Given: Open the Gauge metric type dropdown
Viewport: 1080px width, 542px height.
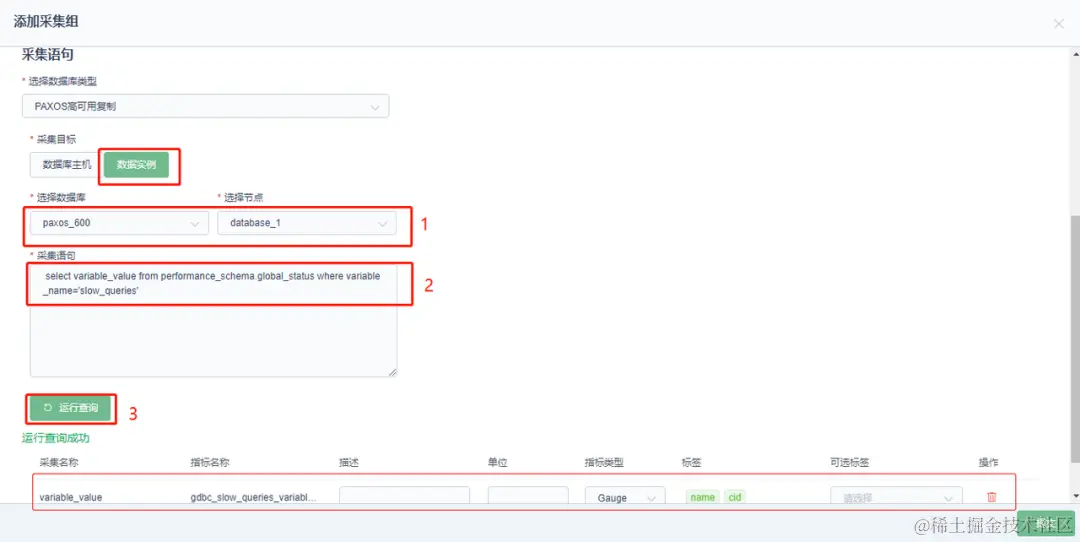Looking at the screenshot, I should coord(625,497).
